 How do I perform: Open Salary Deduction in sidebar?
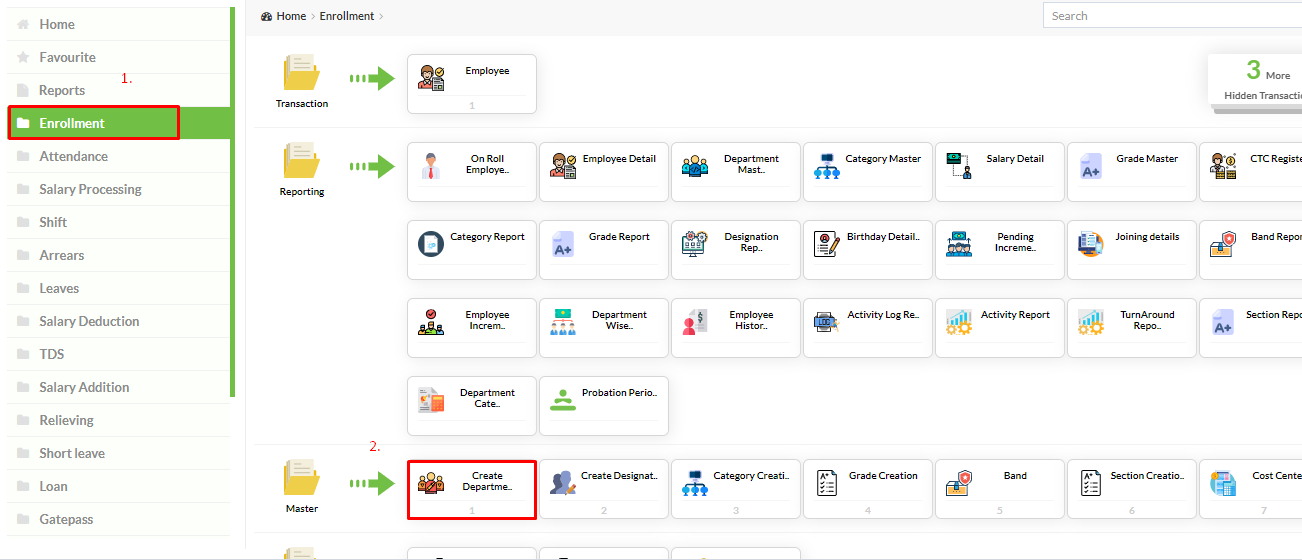coord(119,321)
